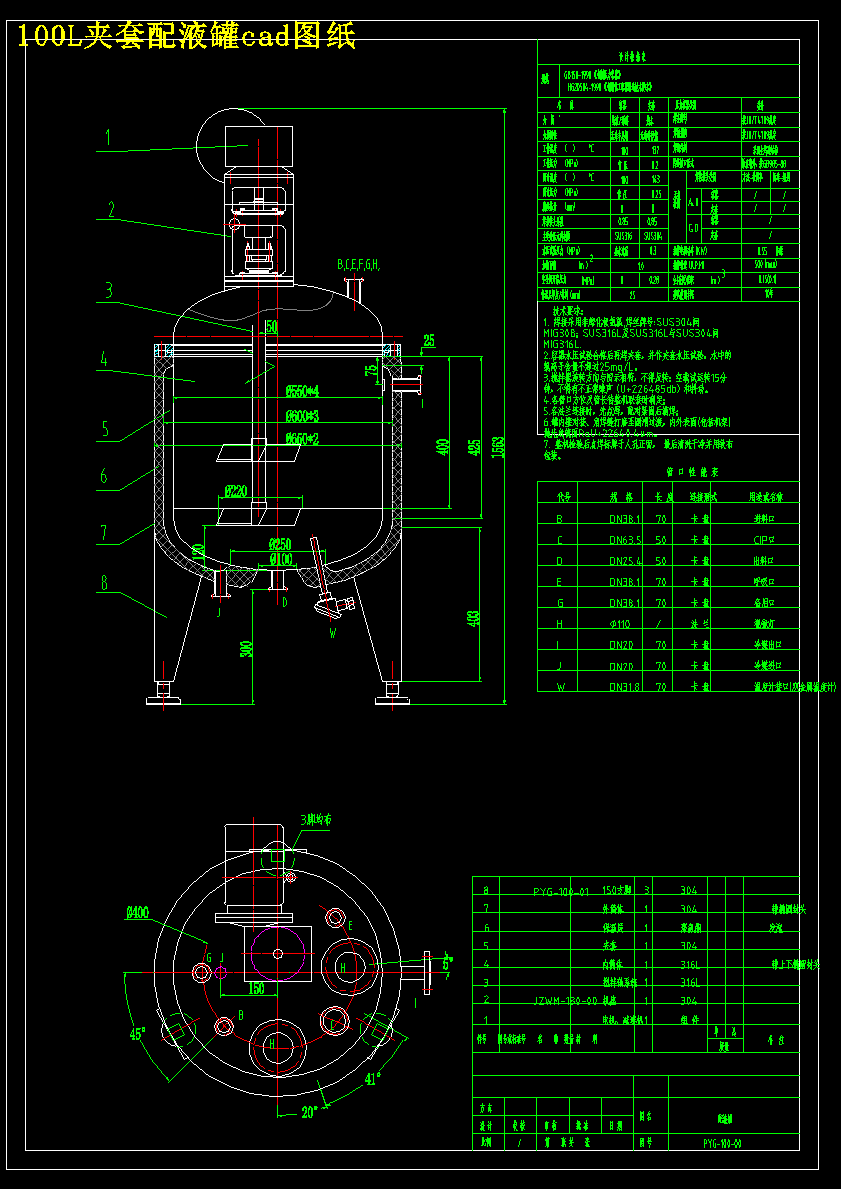This screenshot has height=1189, width=841.
Task: Select leader callout "1" pointing to the motor
Action: tap(108, 136)
